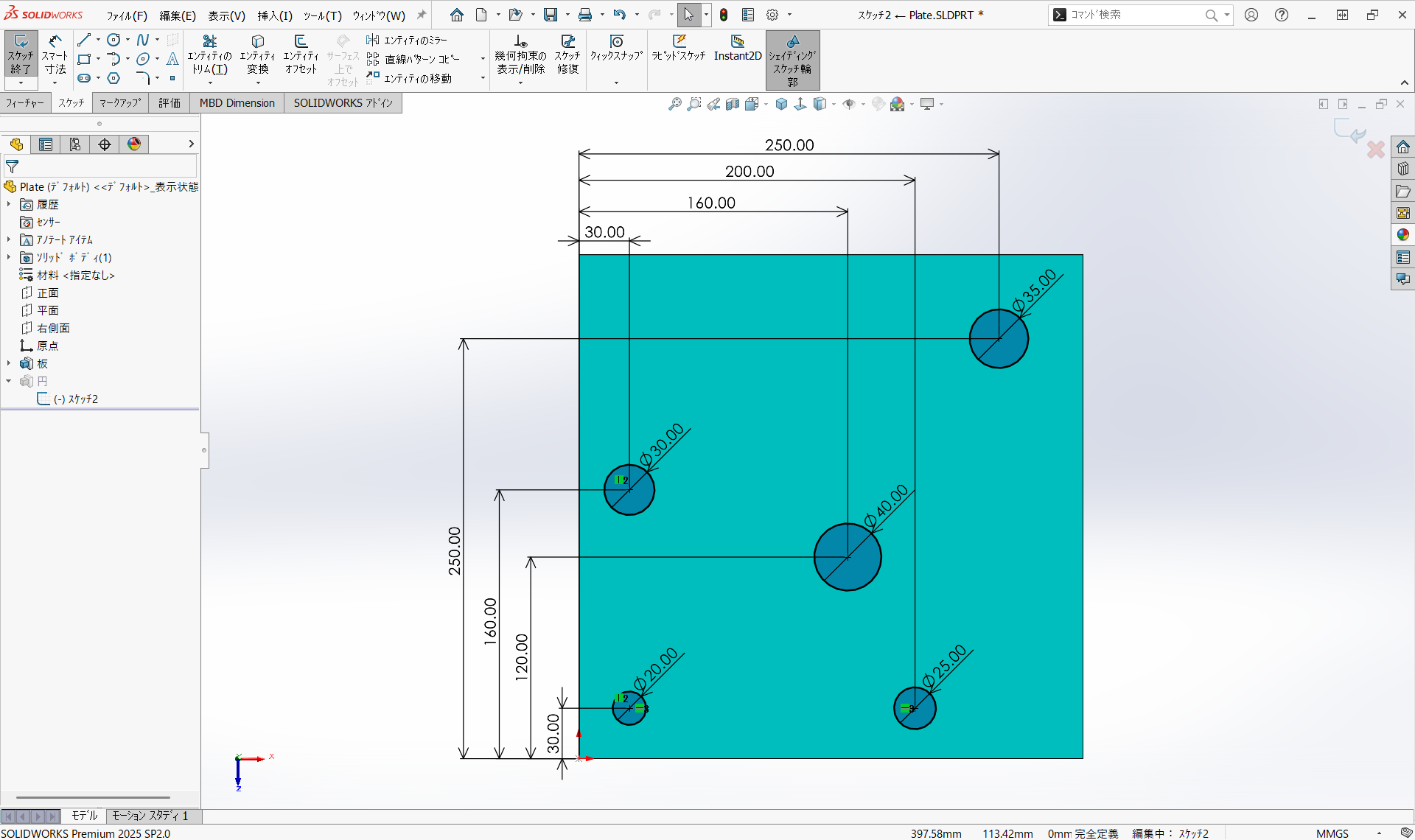Open Linear Pattern (直線パターンコピー) dropdown arrow
The width and height of the screenshot is (1415, 840).
pyautogui.click(x=483, y=59)
